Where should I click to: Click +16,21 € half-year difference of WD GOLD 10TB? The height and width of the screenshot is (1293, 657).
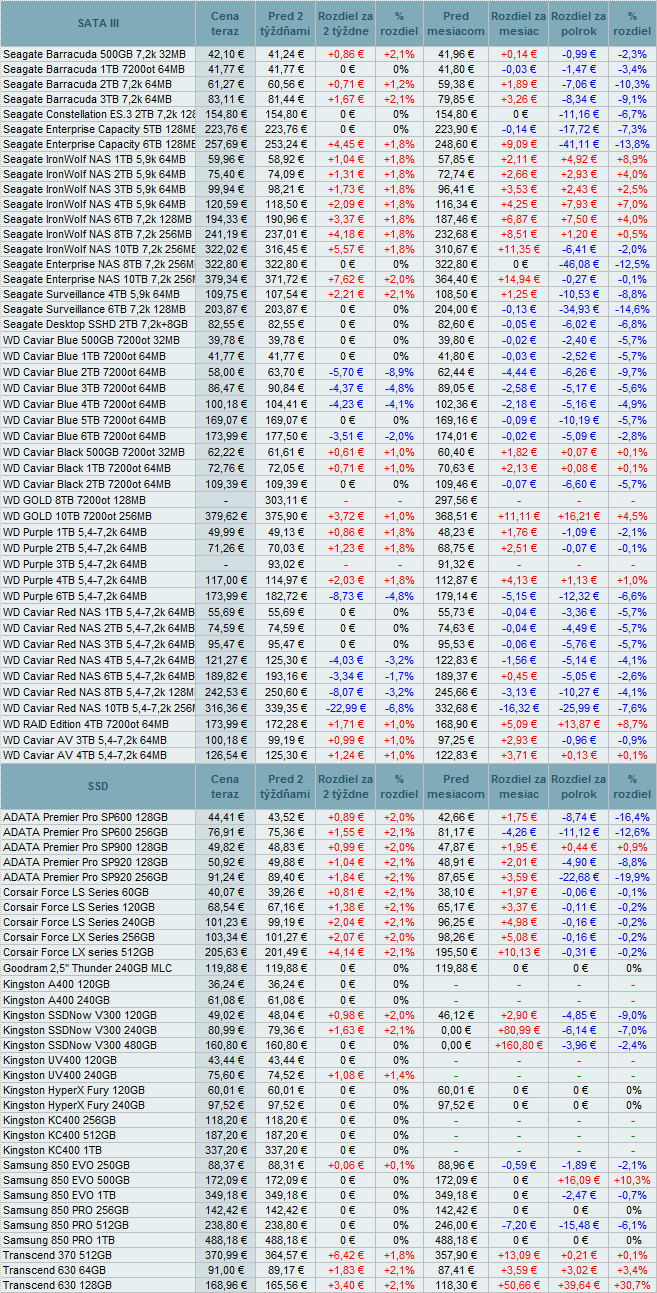click(579, 516)
